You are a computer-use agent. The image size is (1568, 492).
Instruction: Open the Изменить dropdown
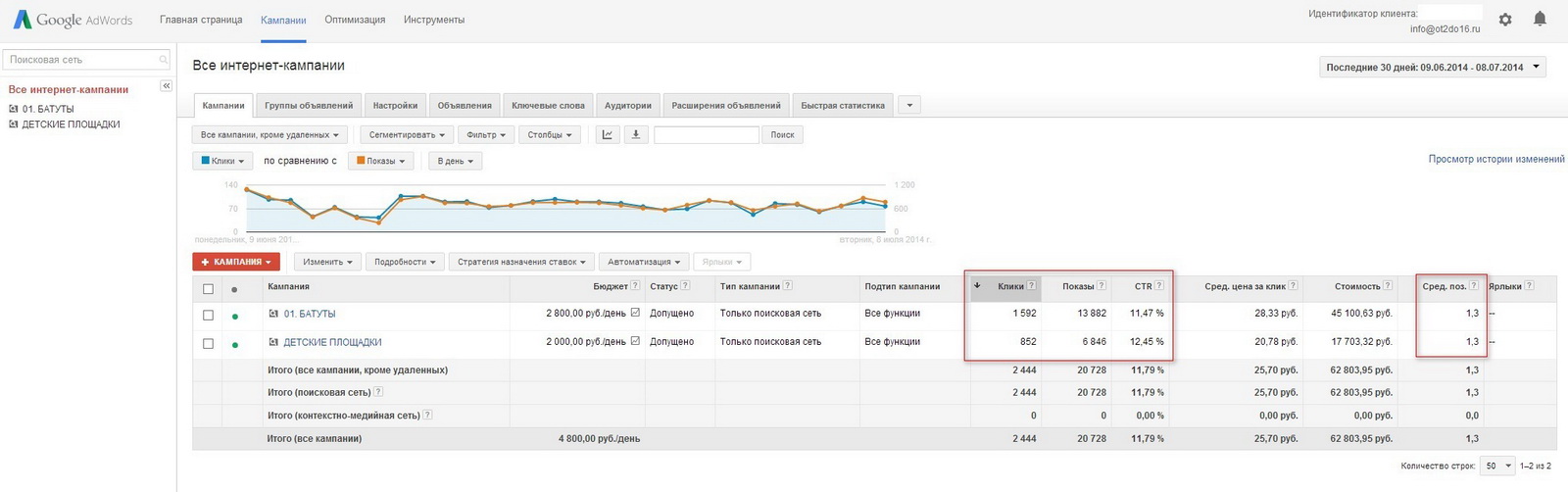tap(327, 262)
